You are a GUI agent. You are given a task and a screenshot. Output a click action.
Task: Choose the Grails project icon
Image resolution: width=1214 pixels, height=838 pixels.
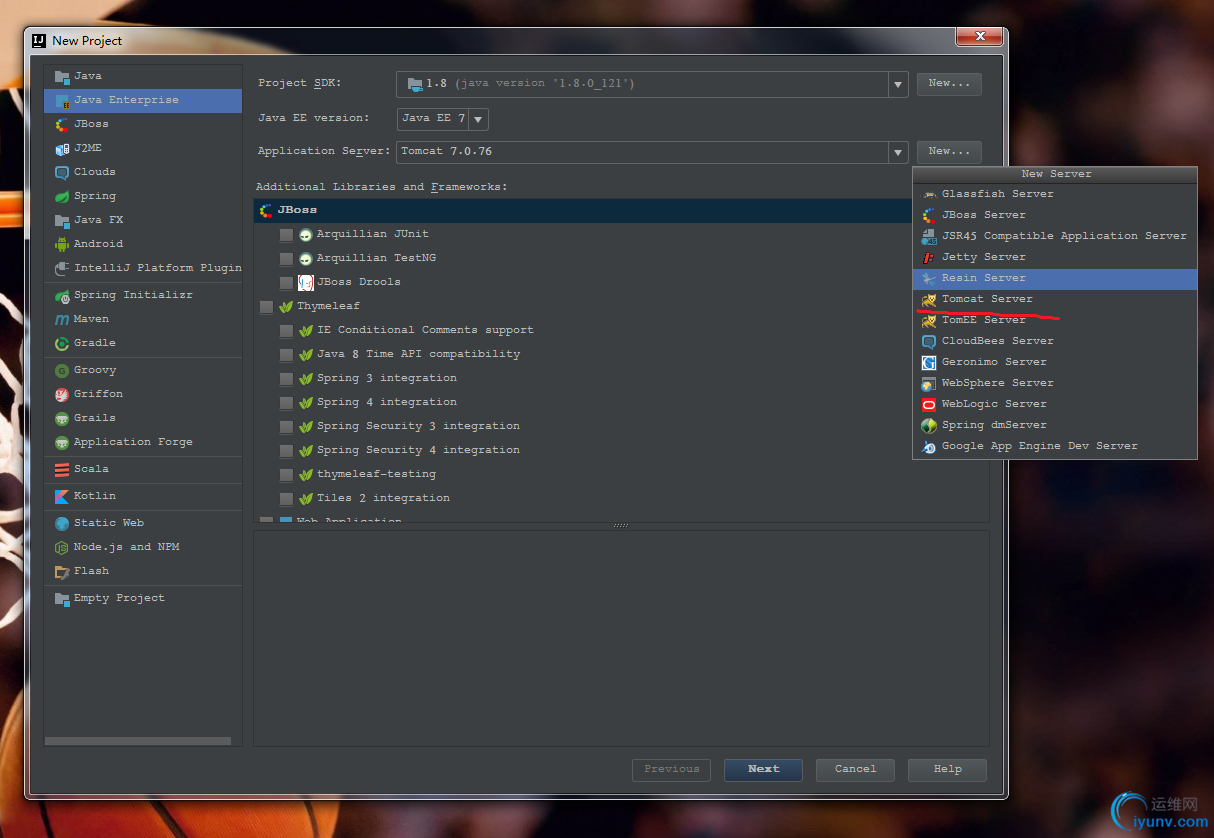[62, 418]
